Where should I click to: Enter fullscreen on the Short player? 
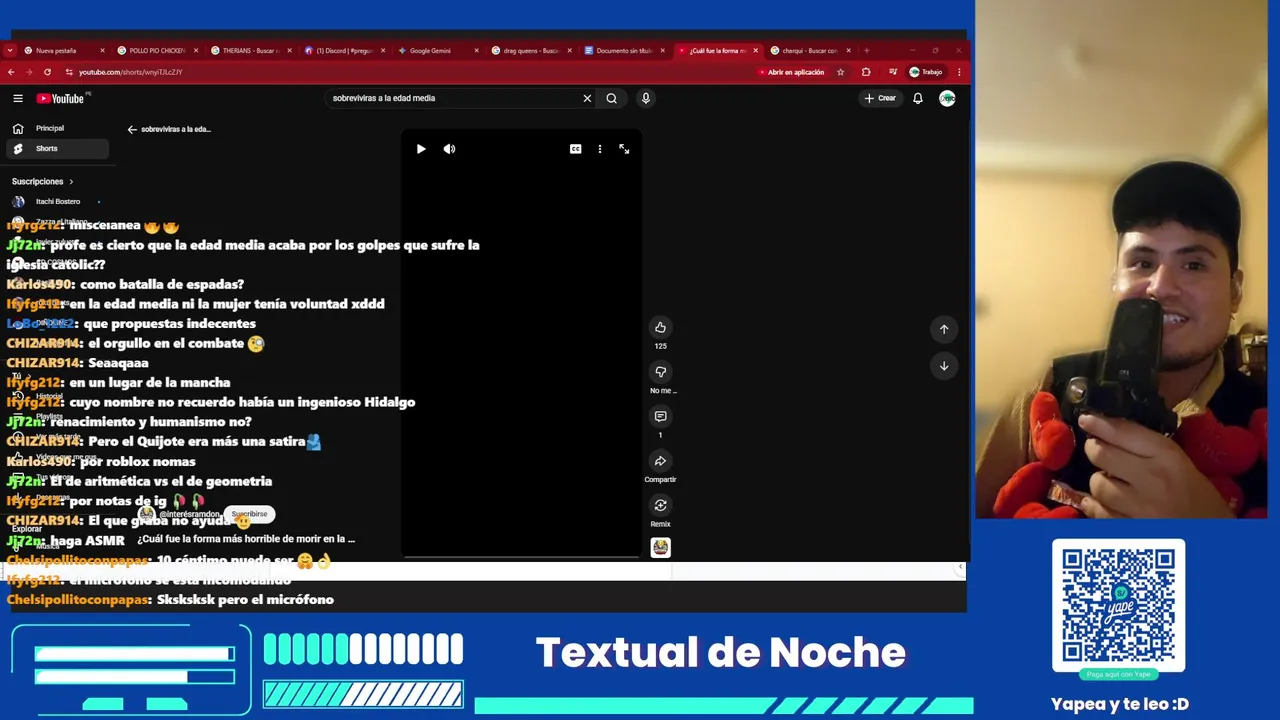pos(624,149)
